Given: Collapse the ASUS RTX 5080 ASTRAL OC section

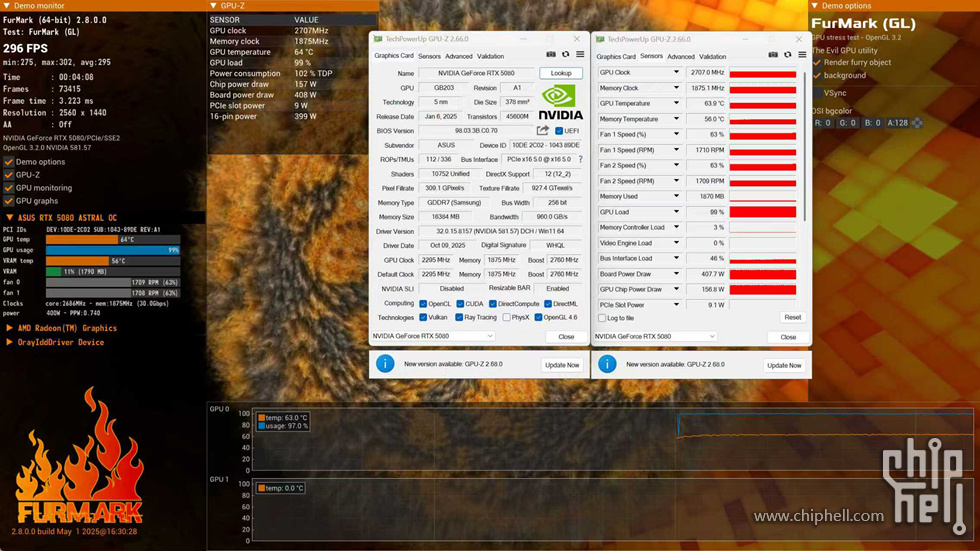Looking at the screenshot, I should pyautogui.click(x=10, y=217).
